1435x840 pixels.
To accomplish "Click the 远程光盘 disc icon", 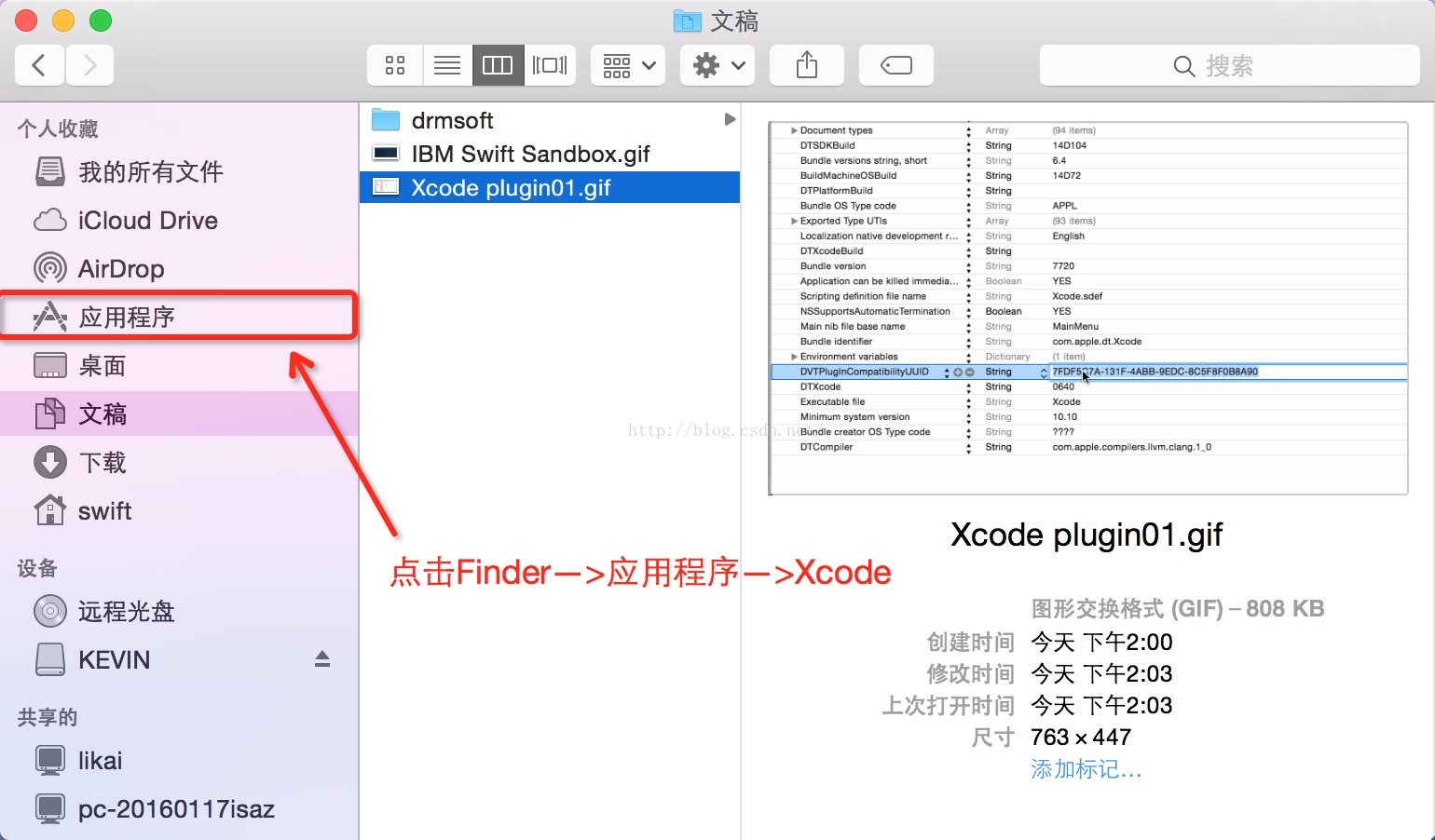I will [50, 611].
